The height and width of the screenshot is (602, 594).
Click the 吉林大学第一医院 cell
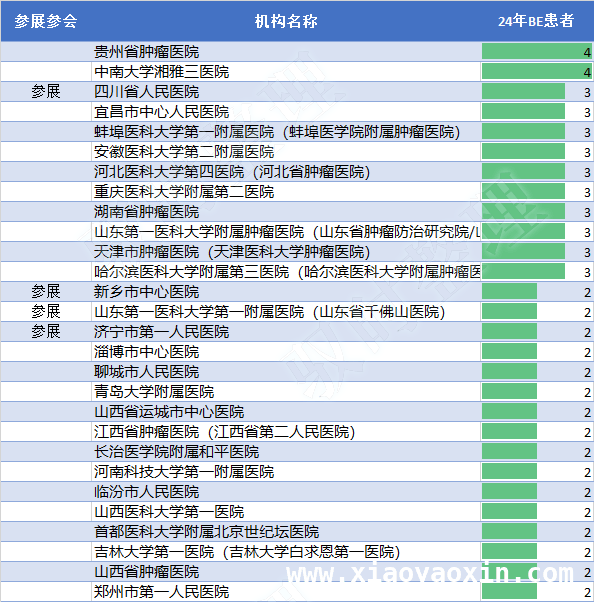(x=286, y=551)
